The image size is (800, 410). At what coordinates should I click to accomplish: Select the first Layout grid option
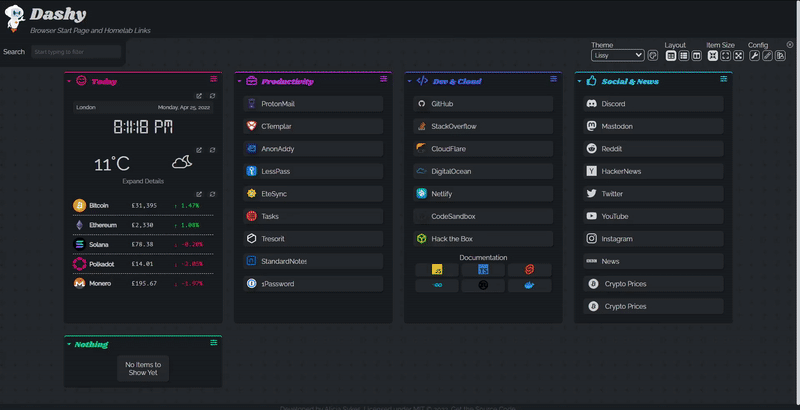point(671,56)
